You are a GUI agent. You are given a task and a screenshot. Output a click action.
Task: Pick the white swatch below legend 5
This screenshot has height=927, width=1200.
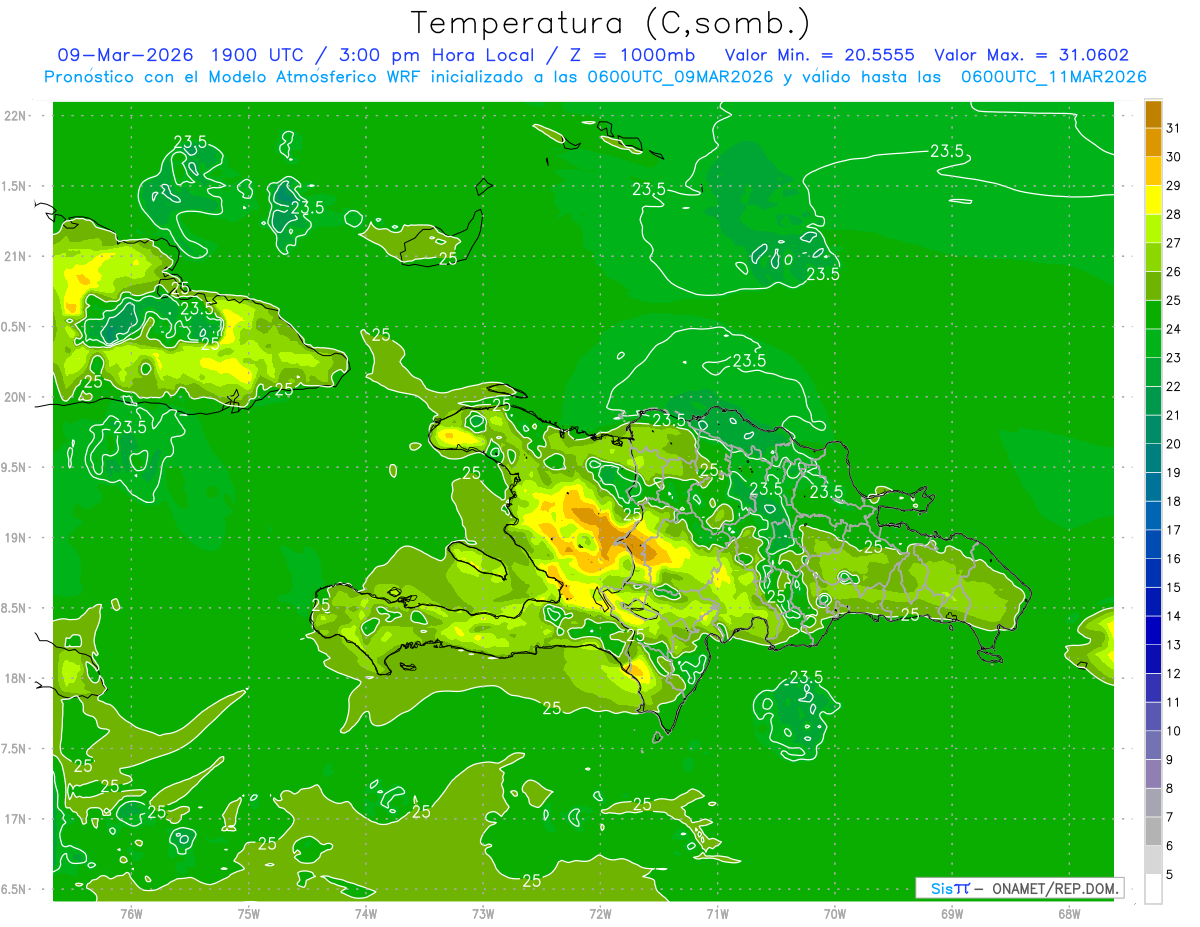click(1153, 889)
